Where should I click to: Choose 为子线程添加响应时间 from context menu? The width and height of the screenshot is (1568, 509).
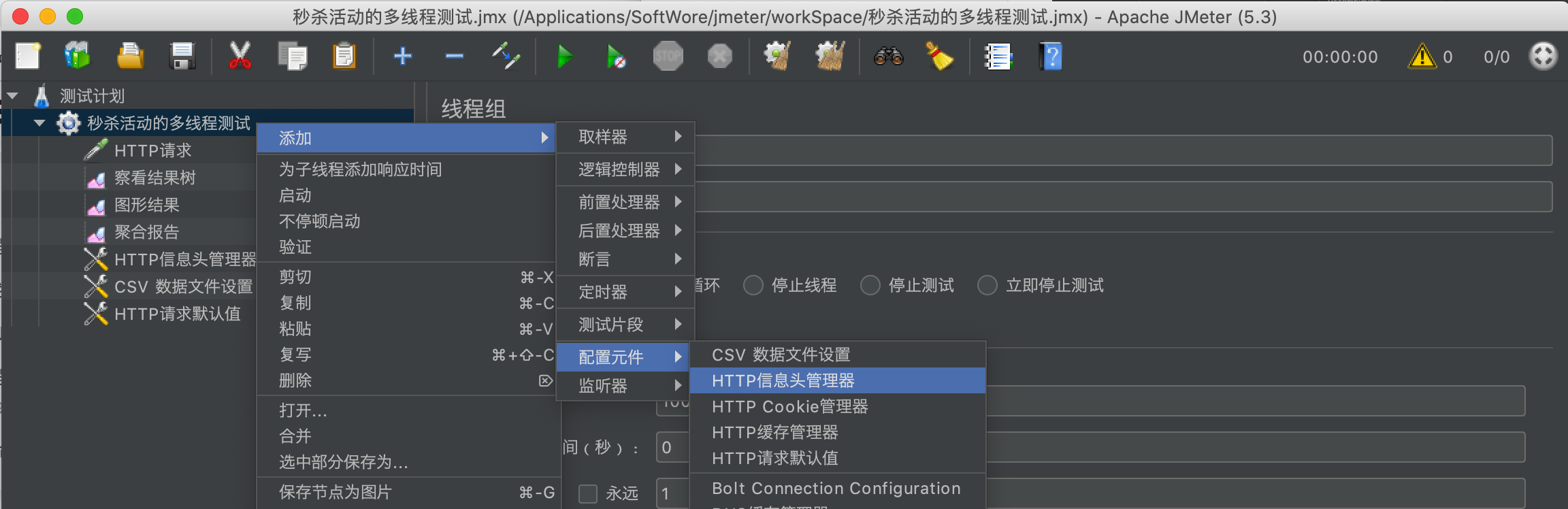tap(406, 169)
